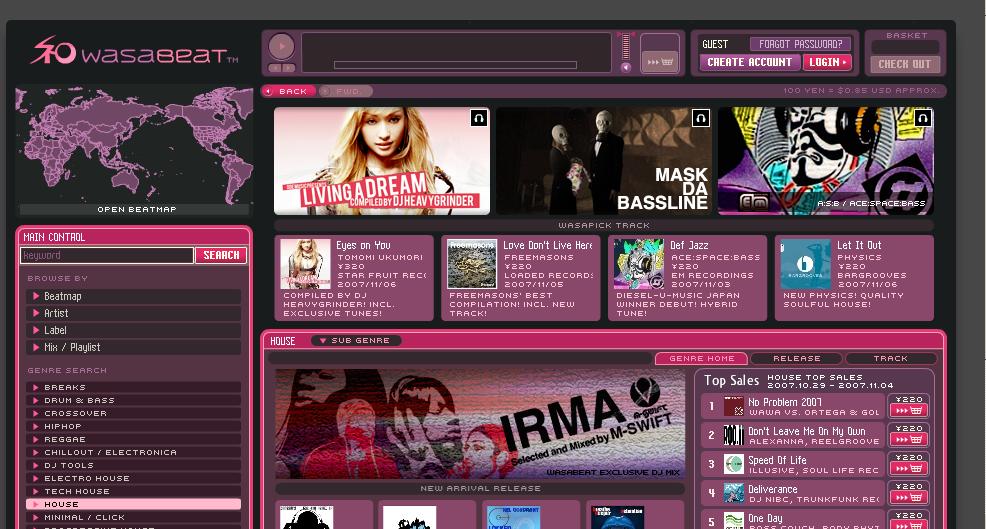Click the Check Out button
Image resolution: width=986 pixels, height=529 pixels.
(904, 64)
